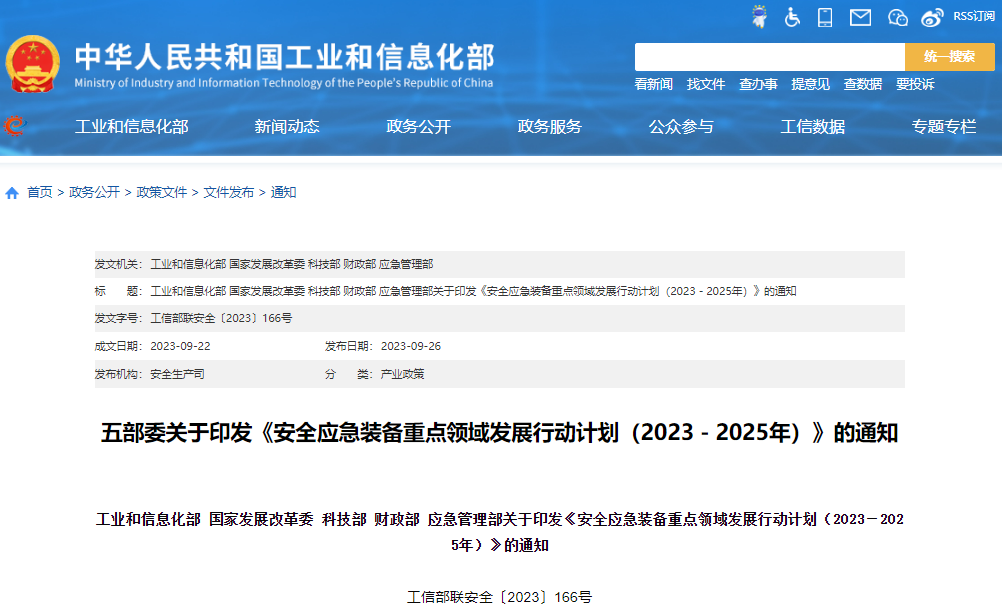Click the national emblem logo
The width and height of the screenshot is (1002, 607).
pos(36,62)
